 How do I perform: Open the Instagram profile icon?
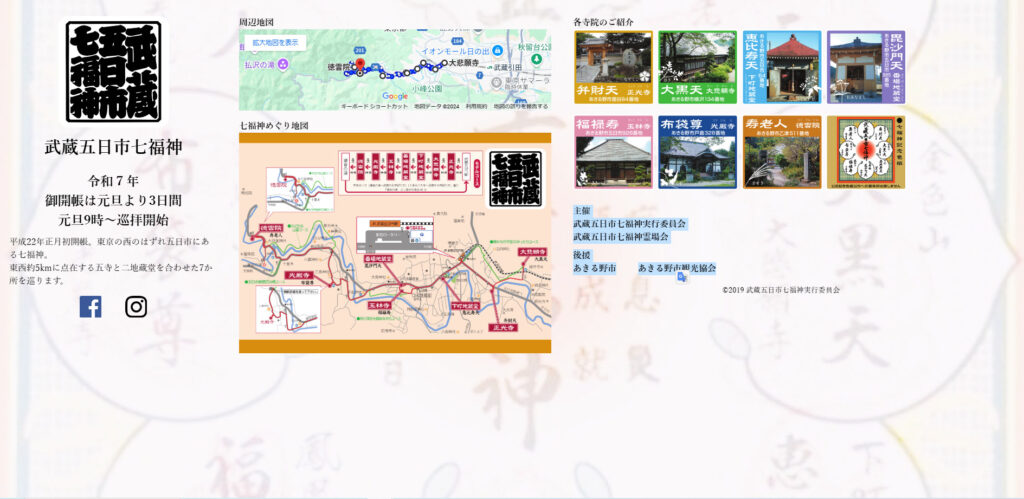[136, 306]
